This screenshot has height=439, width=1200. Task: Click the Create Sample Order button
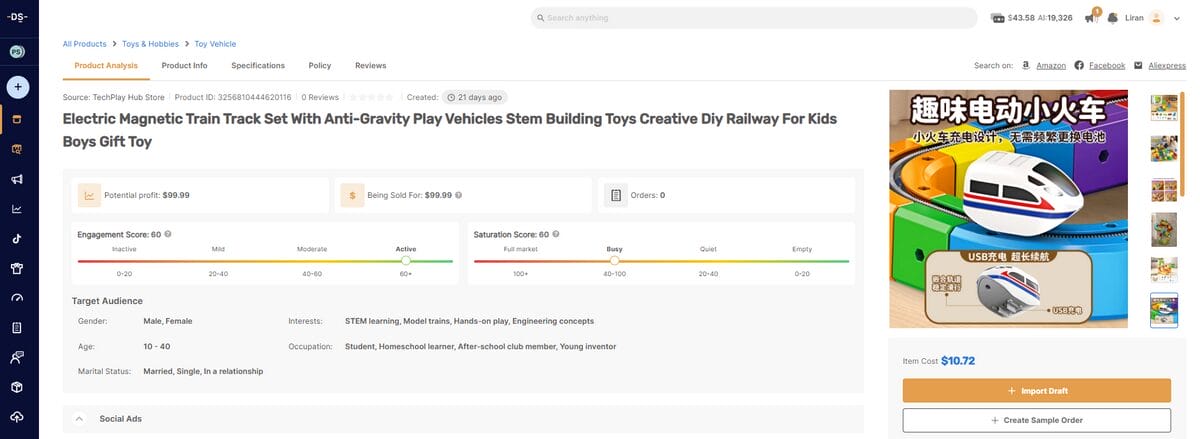click(1036, 420)
